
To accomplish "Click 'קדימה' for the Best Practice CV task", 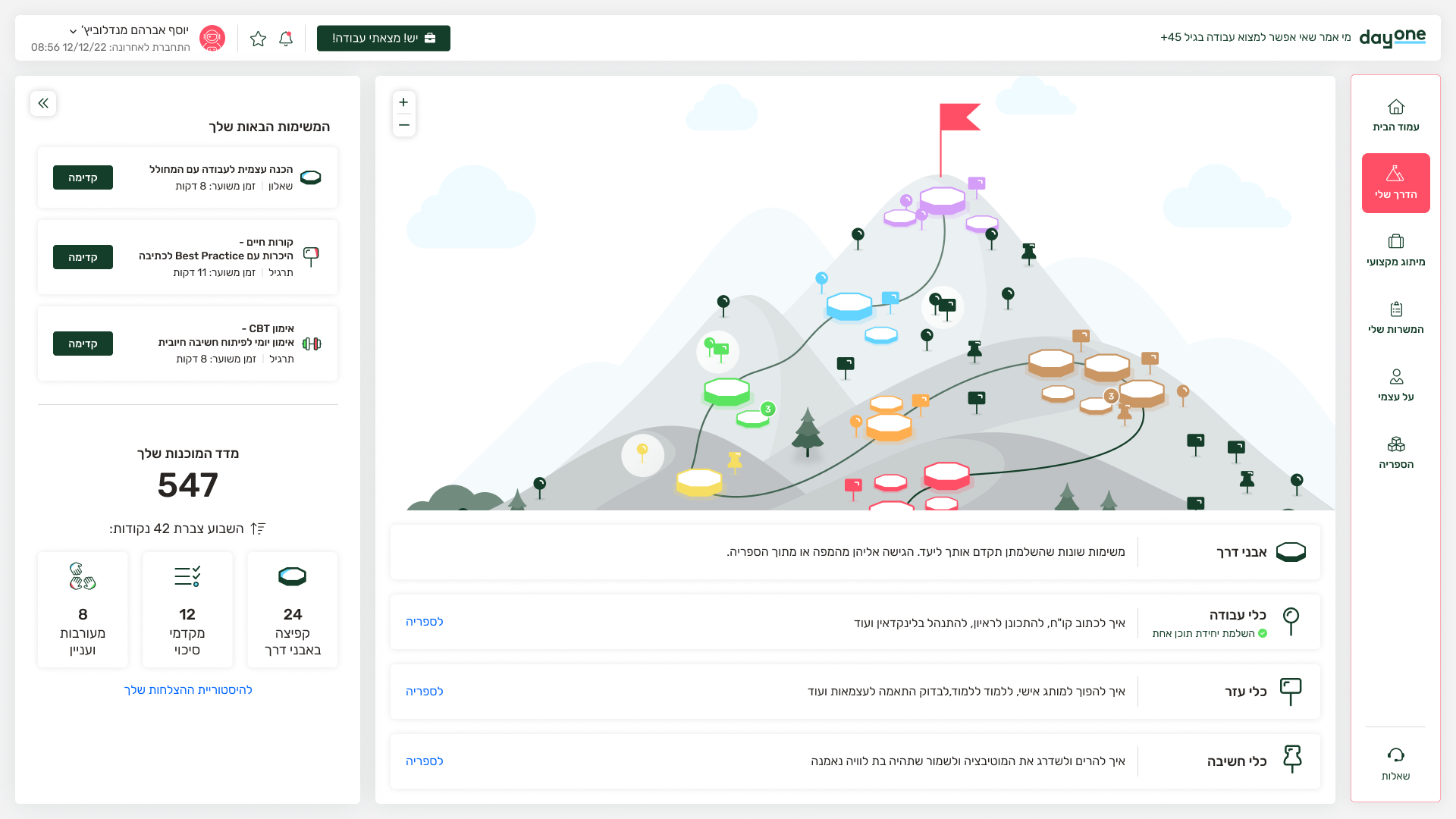I will tap(83, 257).
